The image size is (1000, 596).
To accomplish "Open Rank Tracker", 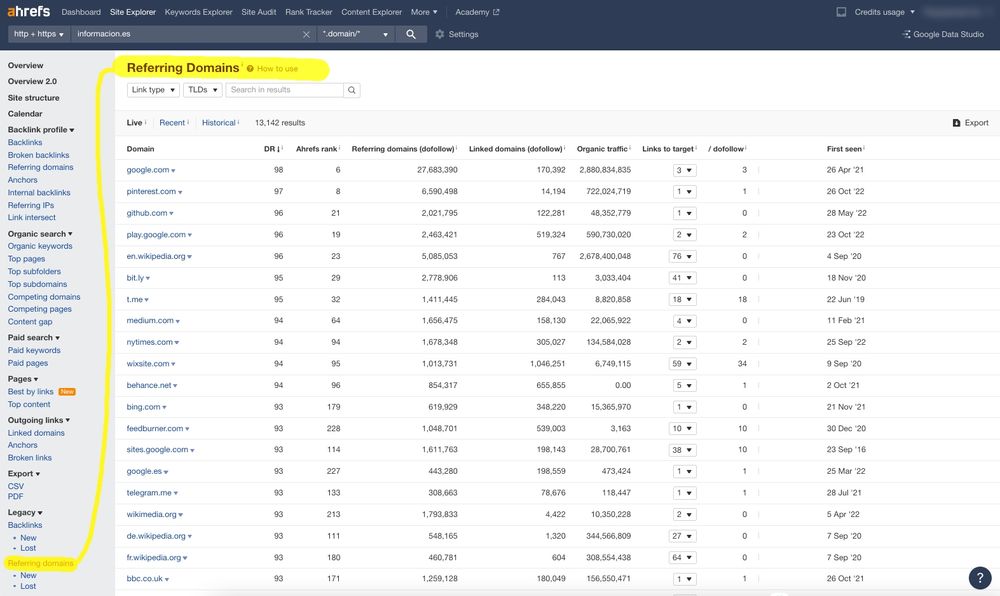I will [x=309, y=12].
